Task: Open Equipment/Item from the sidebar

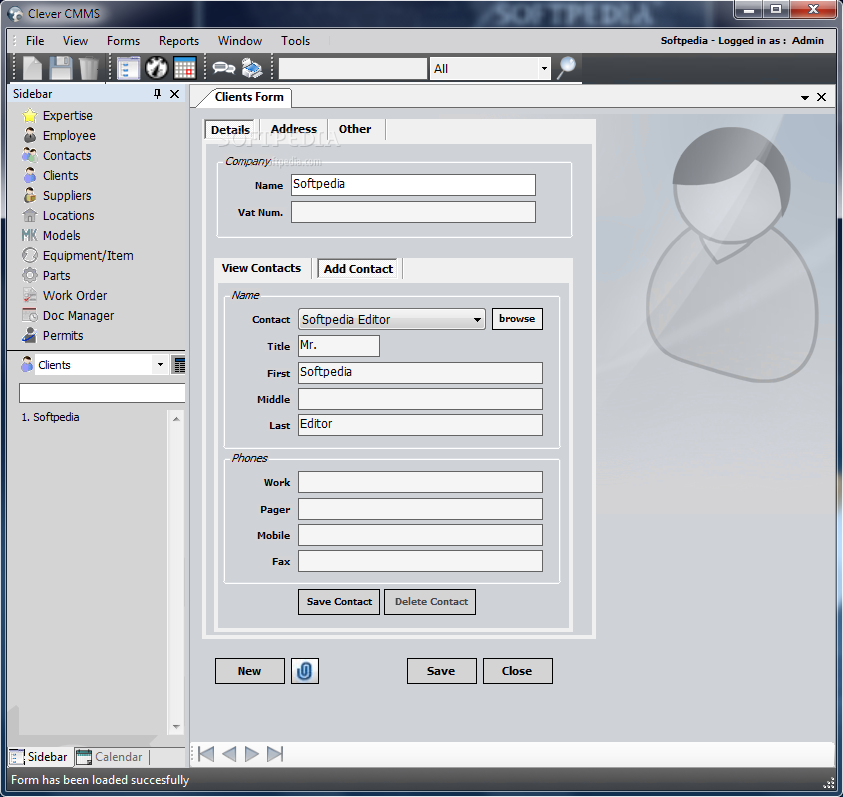Action: [x=88, y=255]
